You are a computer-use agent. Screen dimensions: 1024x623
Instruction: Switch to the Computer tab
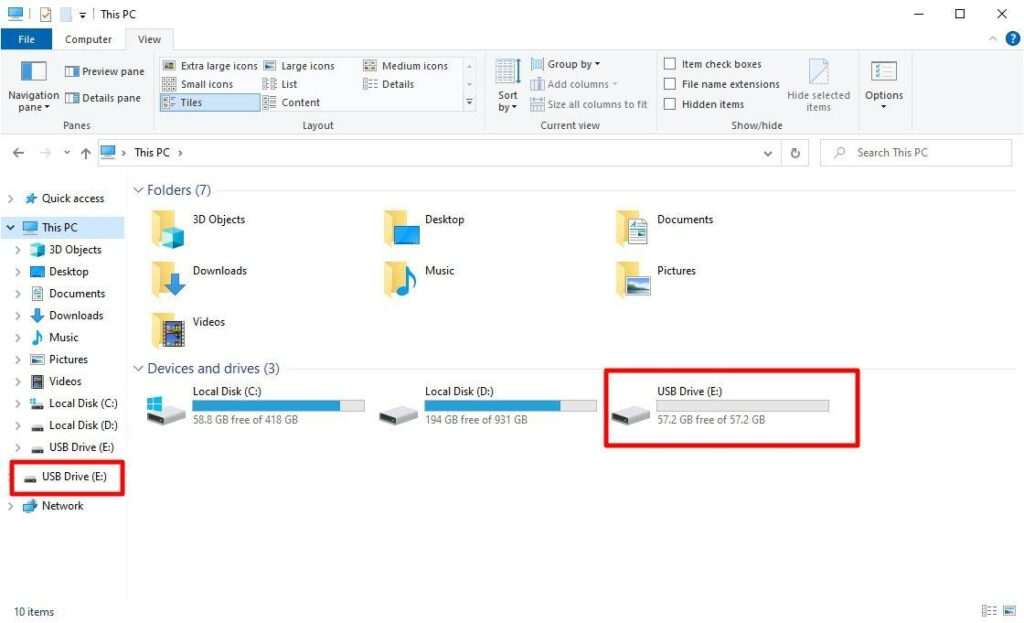click(x=88, y=39)
